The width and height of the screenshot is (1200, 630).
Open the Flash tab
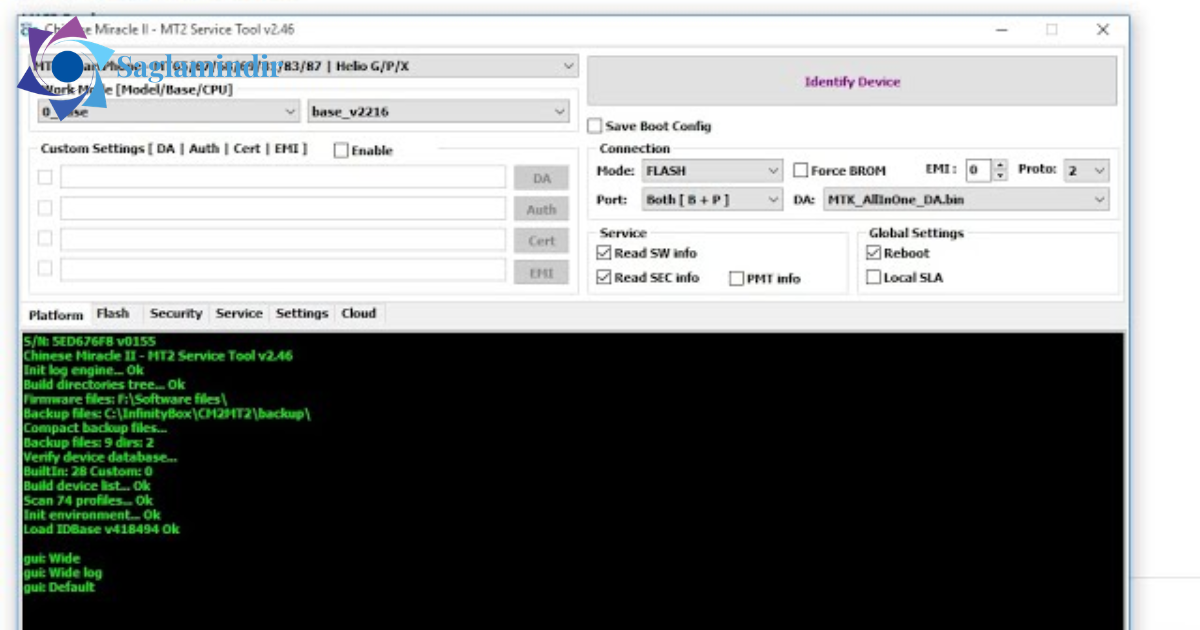coord(113,314)
